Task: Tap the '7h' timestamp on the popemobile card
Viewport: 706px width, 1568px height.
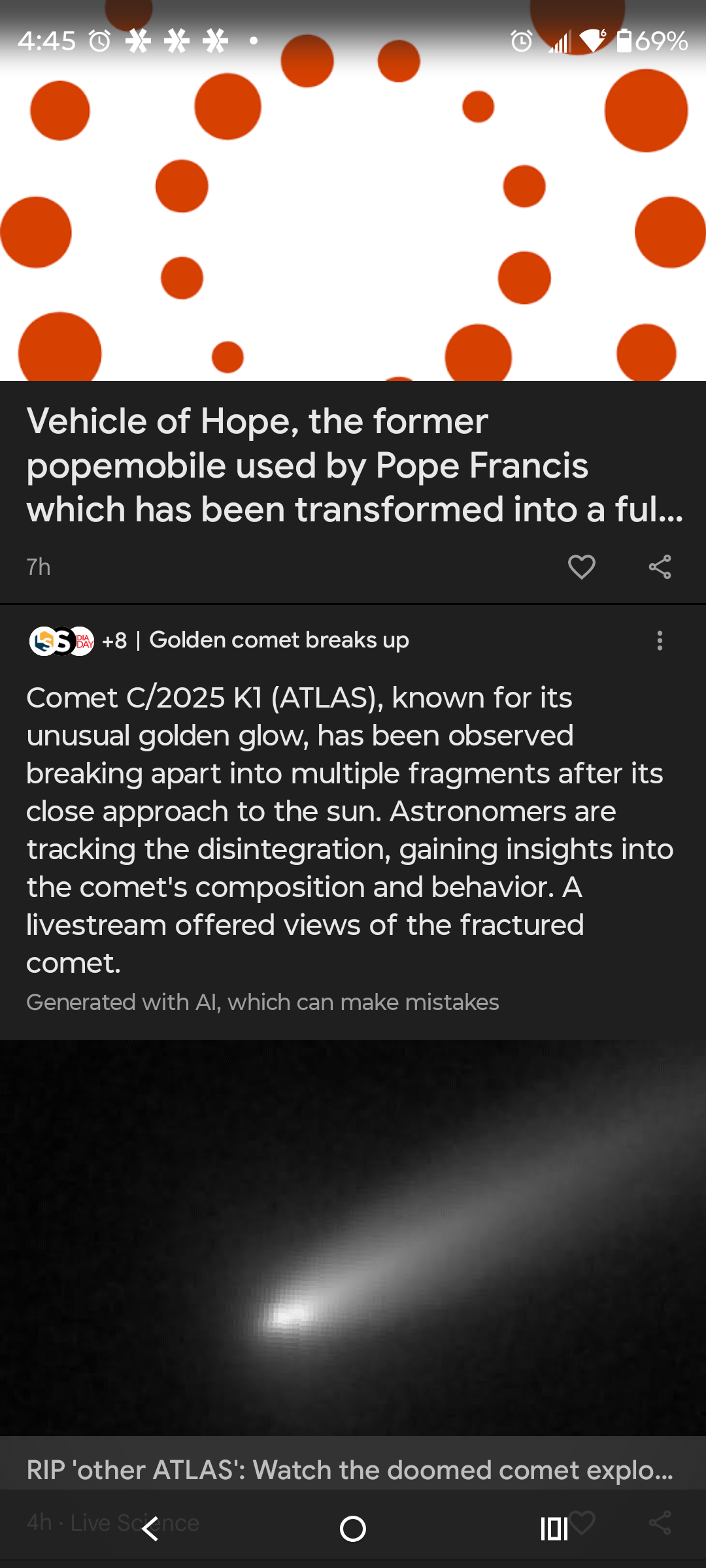Action: 37,567
